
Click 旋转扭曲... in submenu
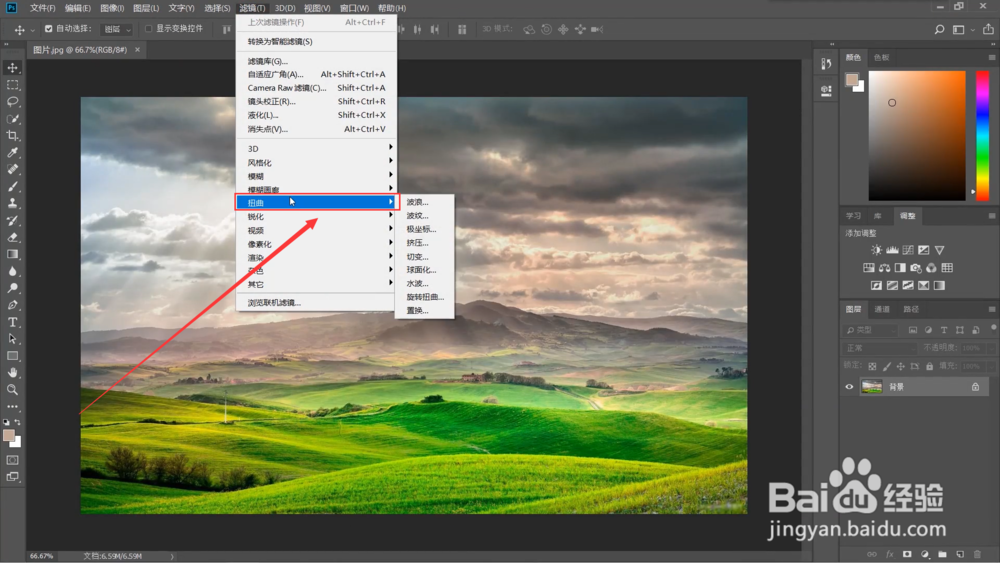pyautogui.click(x=425, y=297)
